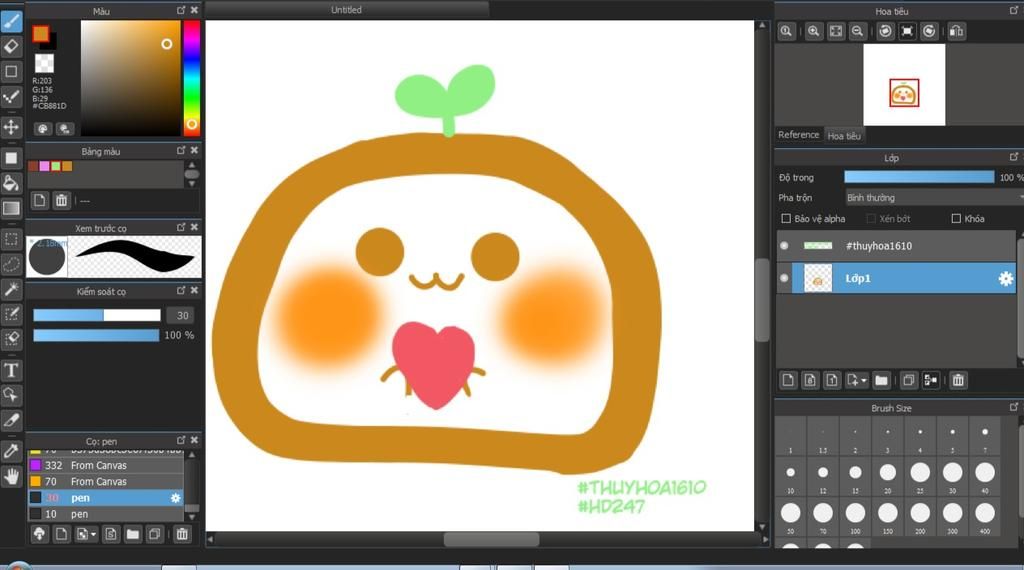The image size is (1024, 570).
Task: Select the Magic Wand tool
Action: (x=11, y=289)
